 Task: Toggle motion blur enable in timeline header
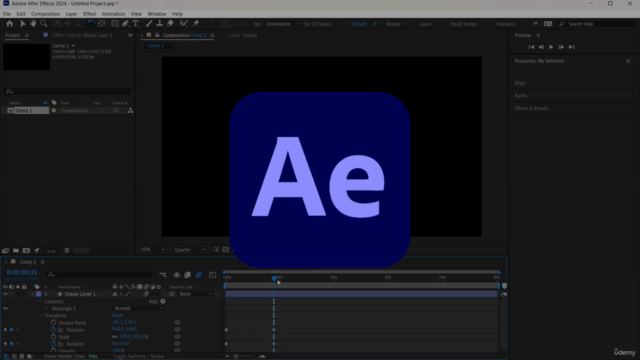point(199,275)
